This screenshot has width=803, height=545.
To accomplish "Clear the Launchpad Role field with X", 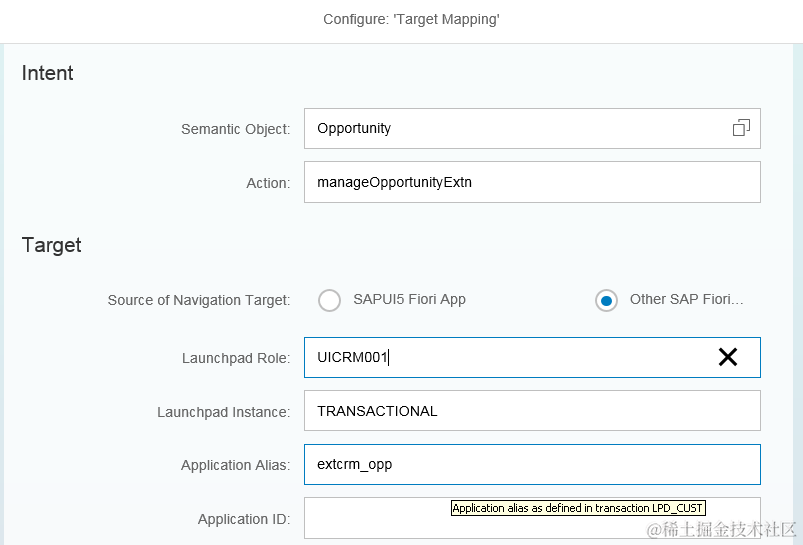I will pos(728,357).
